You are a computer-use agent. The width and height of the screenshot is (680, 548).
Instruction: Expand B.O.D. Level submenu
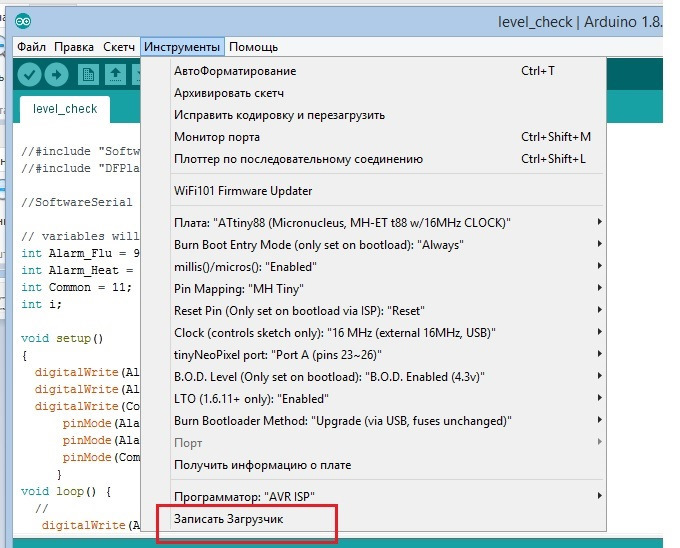(x=373, y=377)
